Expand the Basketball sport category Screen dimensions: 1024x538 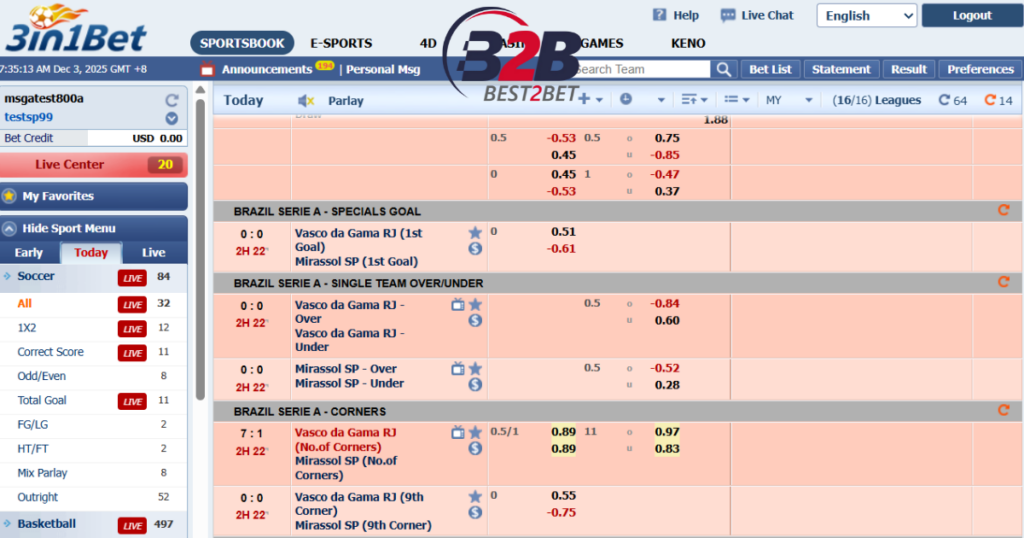(x=46, y=524)
